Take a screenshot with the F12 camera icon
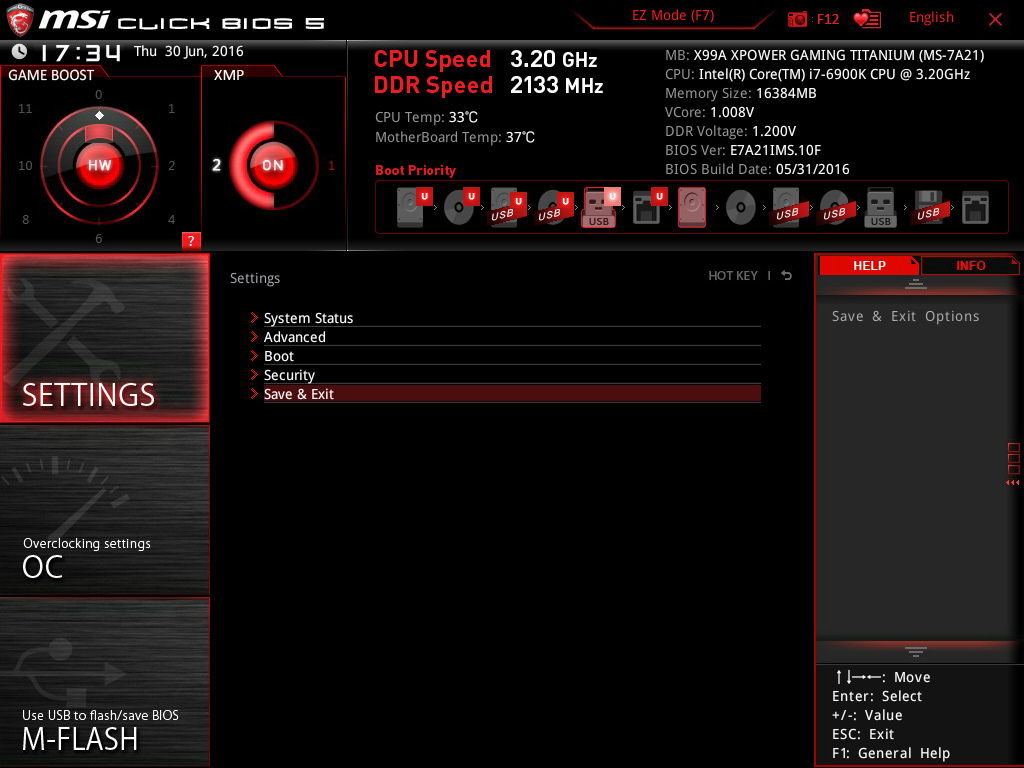Screen dimensions: 1024x768 (797, 19)
